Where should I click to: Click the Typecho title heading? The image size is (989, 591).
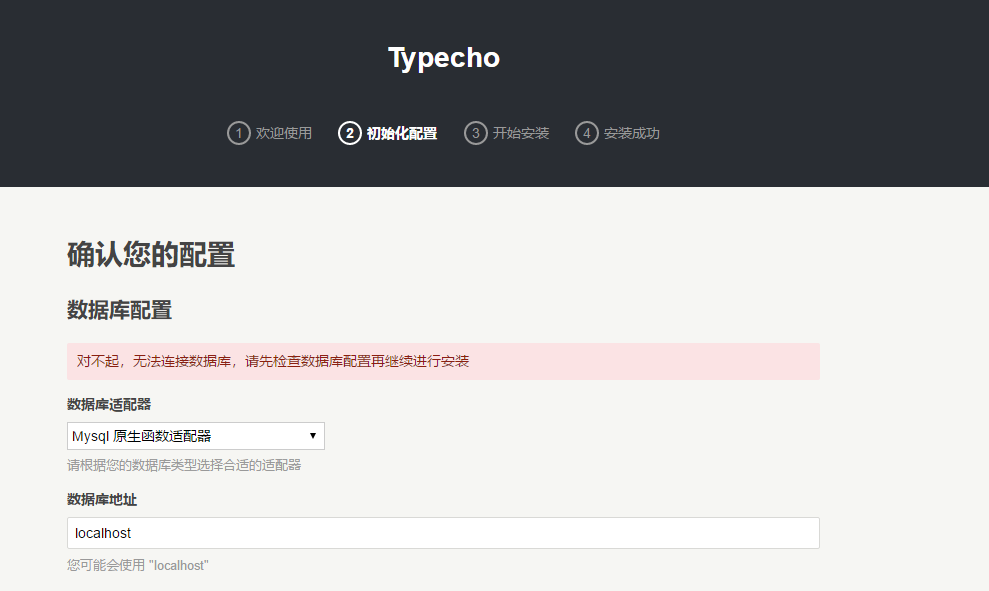[443, 58]
